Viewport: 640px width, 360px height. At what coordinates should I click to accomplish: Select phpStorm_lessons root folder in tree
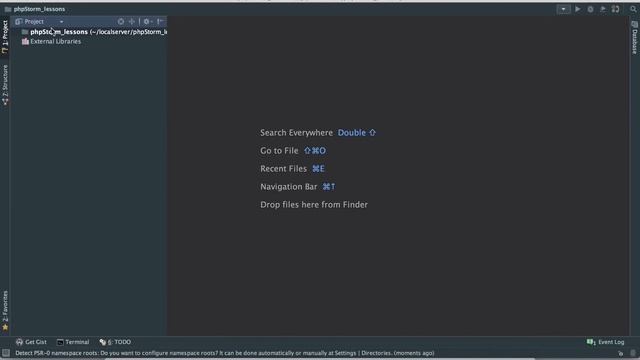tap(94, 31)
